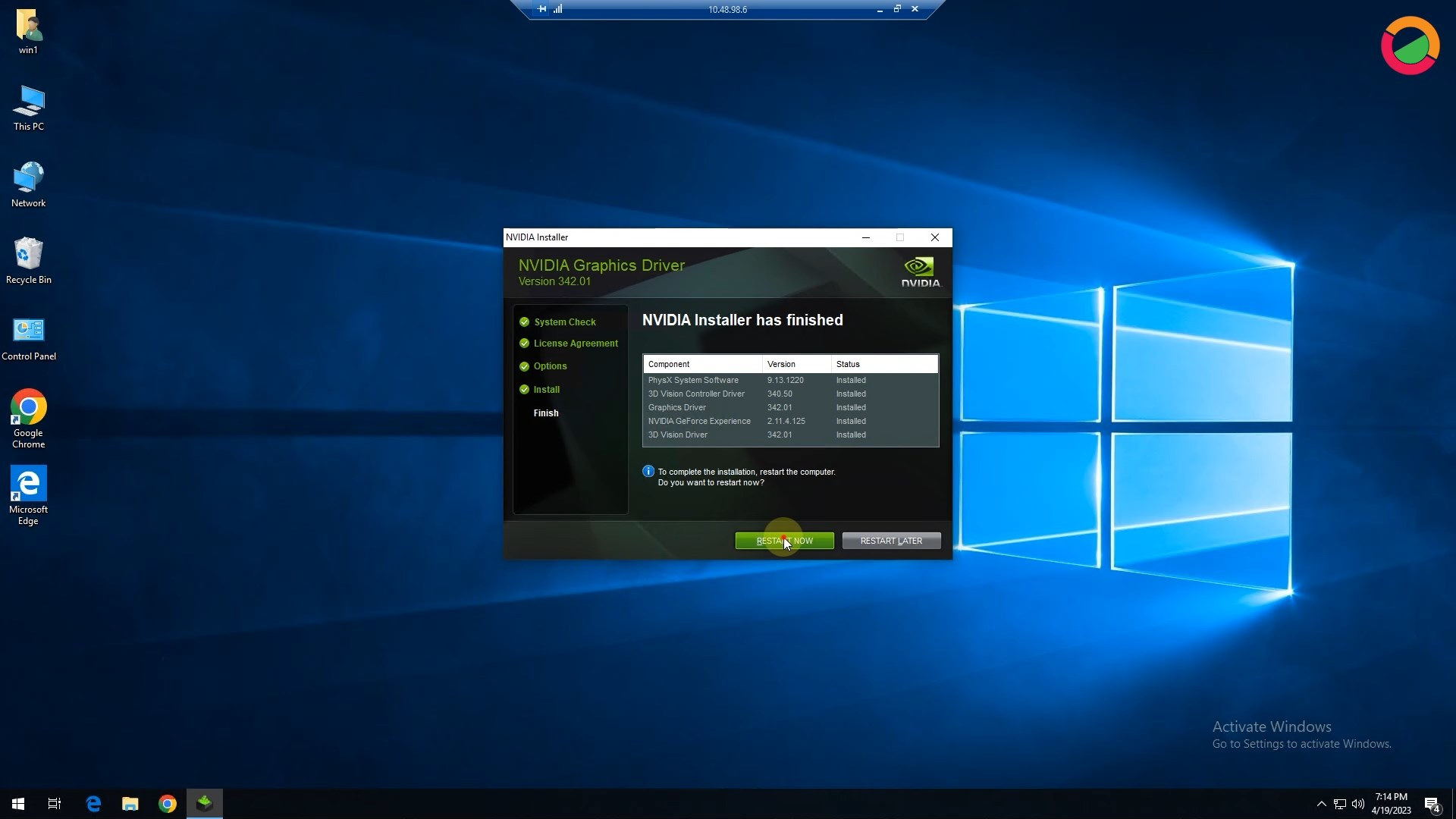Viewport: 1456px width, 819px height.
Task: Select the Control Panel desktop icon
Action: [x=29, y=338]
